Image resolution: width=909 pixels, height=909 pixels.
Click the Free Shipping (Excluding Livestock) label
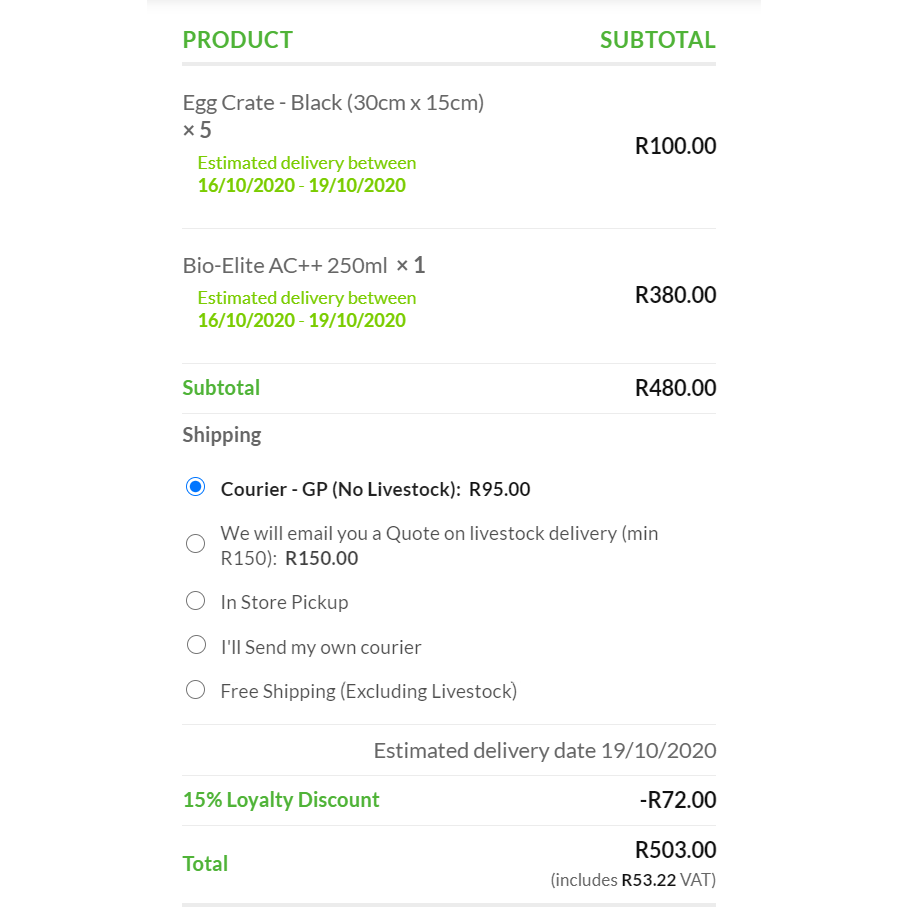tap(369, 691)
